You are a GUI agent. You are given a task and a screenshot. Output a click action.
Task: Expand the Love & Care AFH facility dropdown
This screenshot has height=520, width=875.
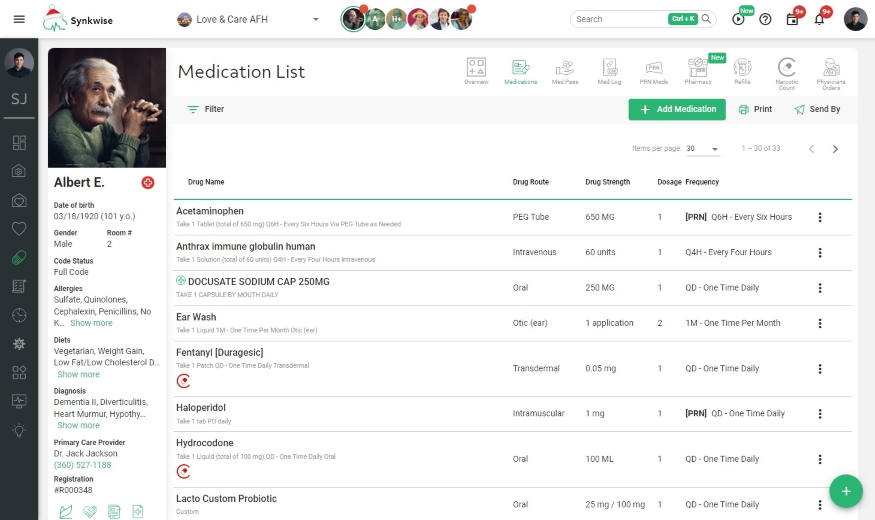(x=316, y=19)
